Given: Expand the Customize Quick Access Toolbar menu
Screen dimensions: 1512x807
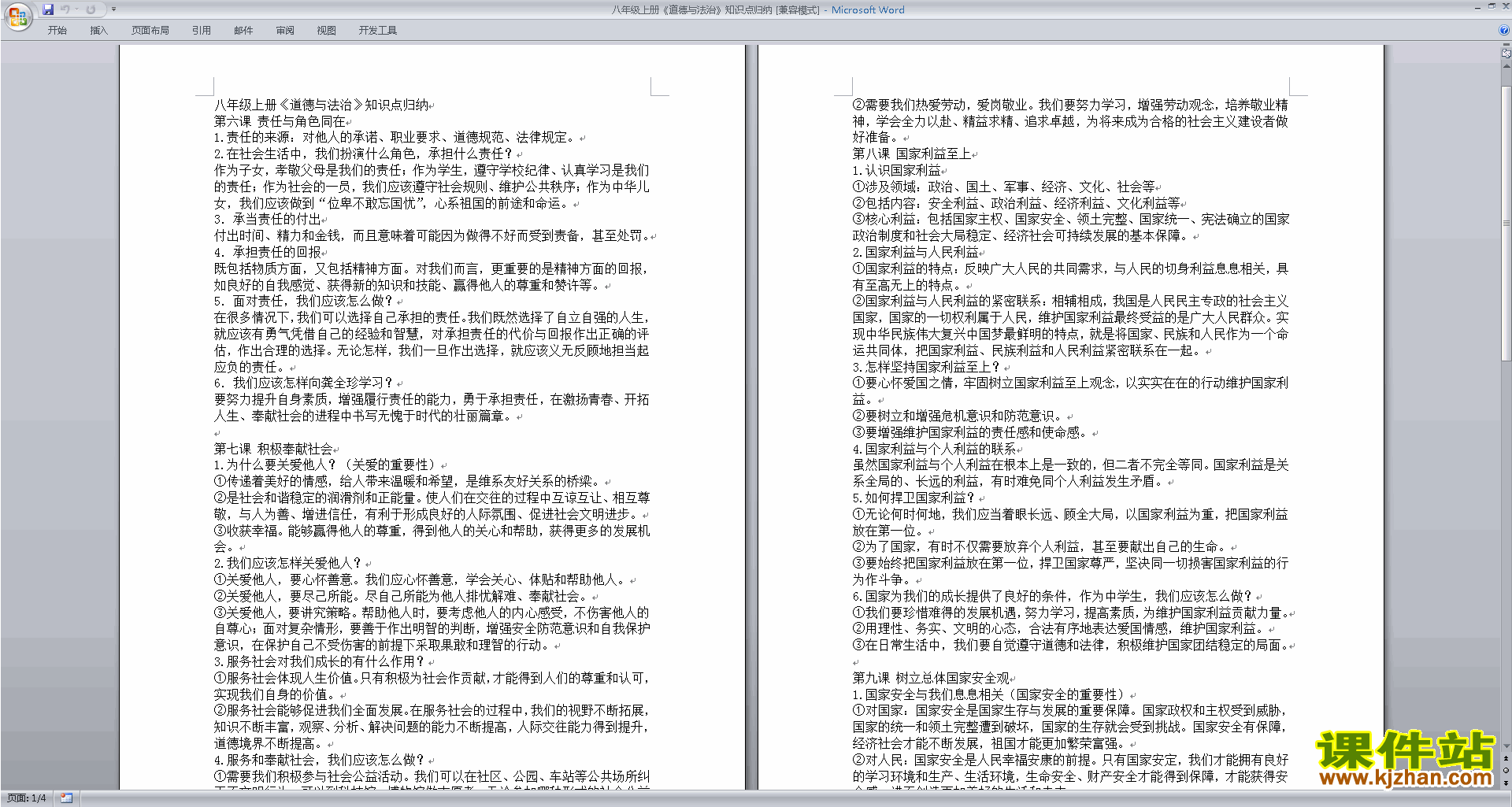Looking at the screenshot, I should (113, 9).
